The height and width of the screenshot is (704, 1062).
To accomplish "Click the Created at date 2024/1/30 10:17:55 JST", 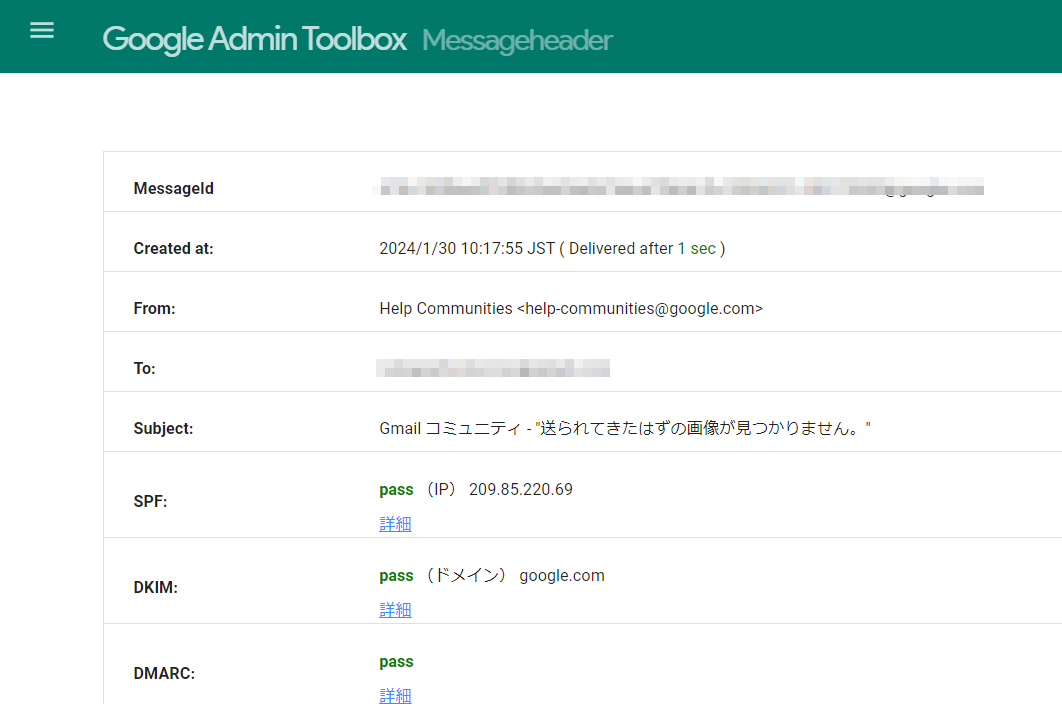I will click(x=467, y=249).
